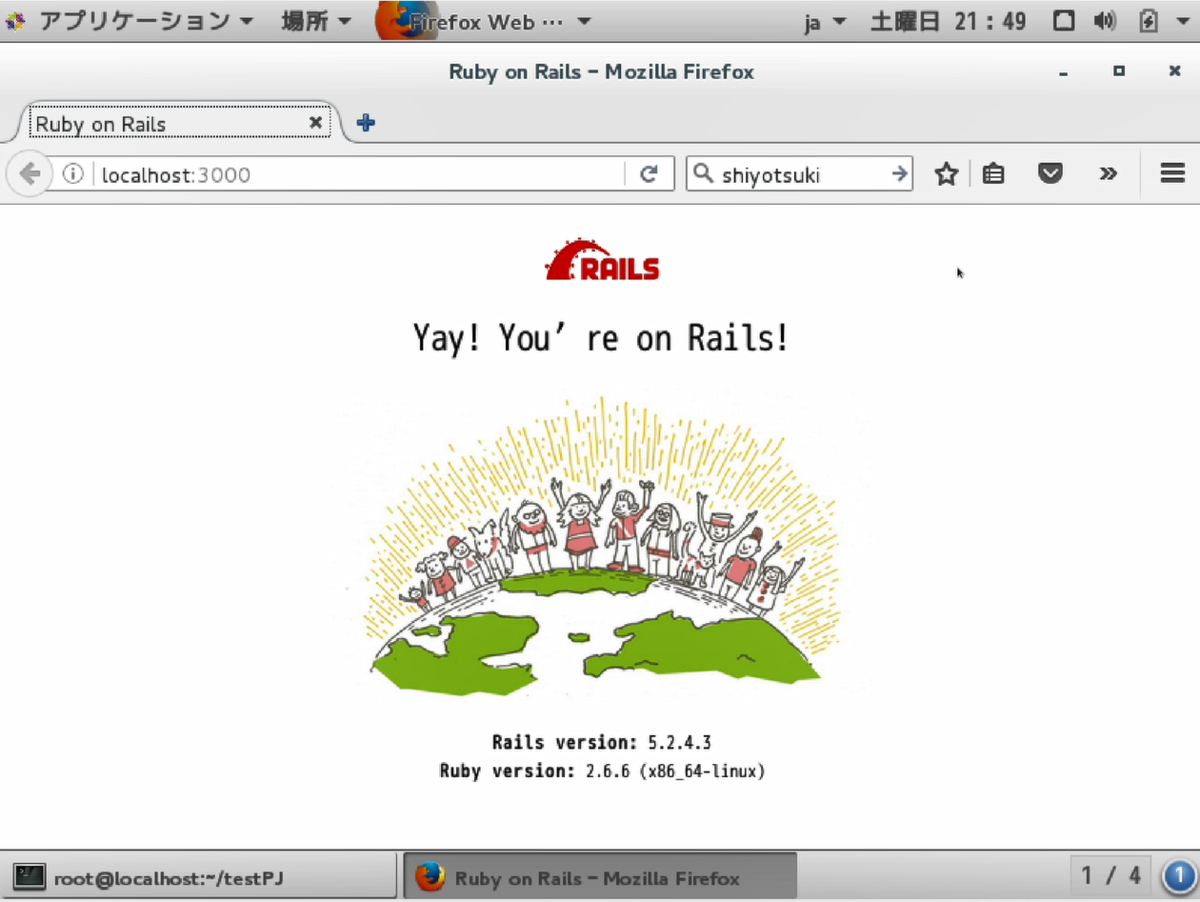Click the blue notification badge icon
The width and height of the screenshot is (1200, 902).
(x=1179, y=876)
